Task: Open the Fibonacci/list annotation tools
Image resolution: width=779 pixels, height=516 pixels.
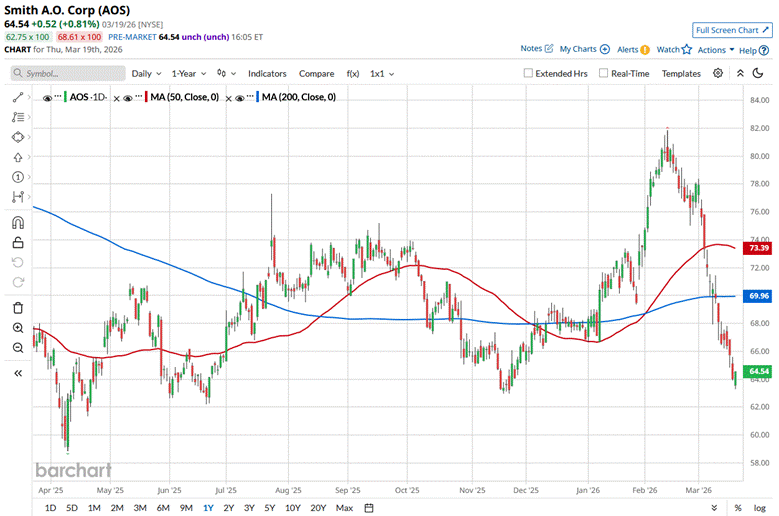Action: pos(18,117)
